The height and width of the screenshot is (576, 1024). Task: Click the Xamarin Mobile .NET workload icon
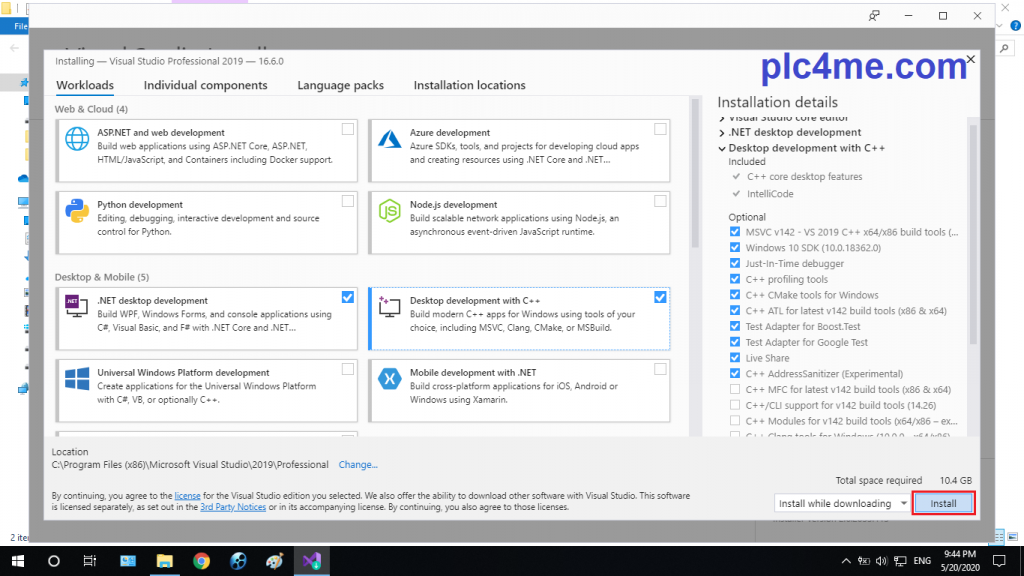[389, 379]
